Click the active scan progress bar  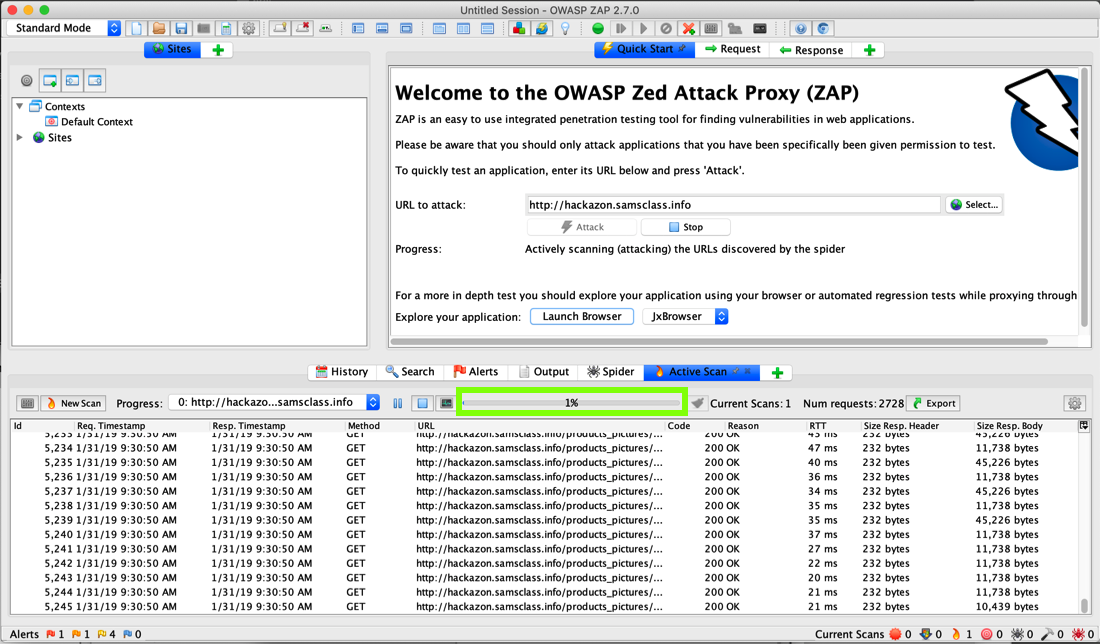click(x=571, y=403)
